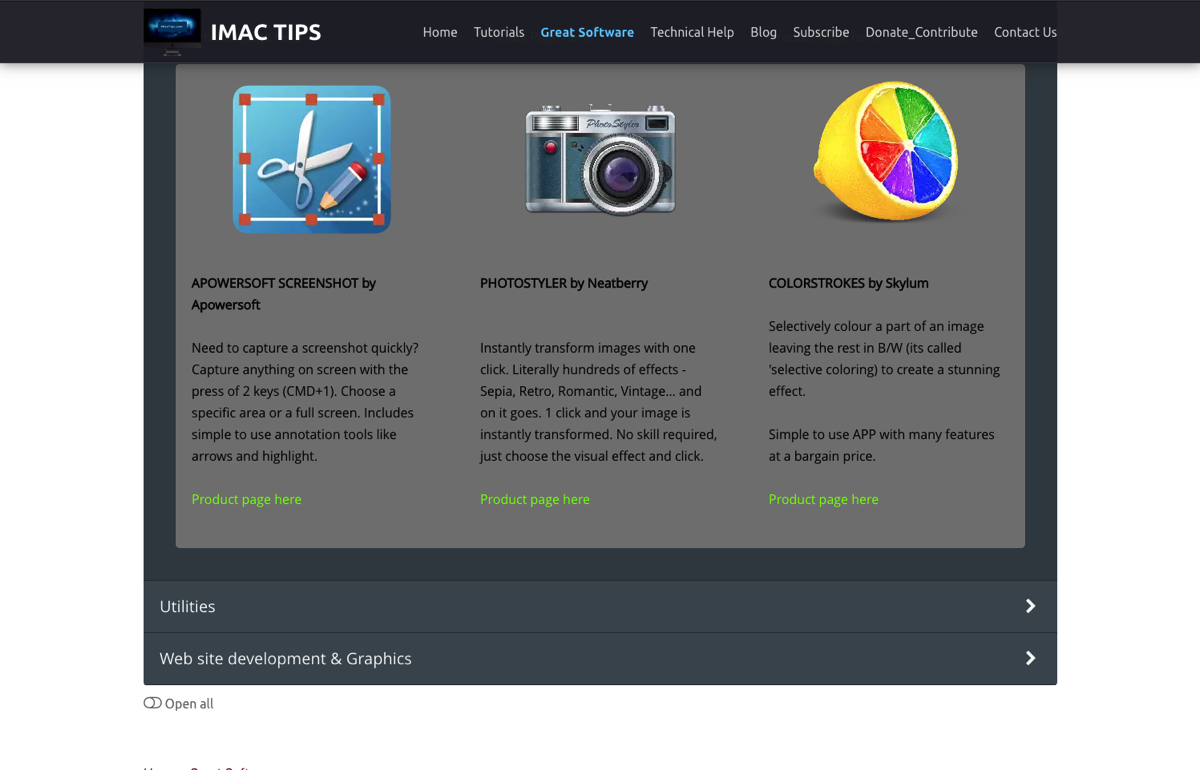The image size is (1200, 770).
Task: Click the PHOTOSTYLER by Neatberry heading
Action: 564,283
